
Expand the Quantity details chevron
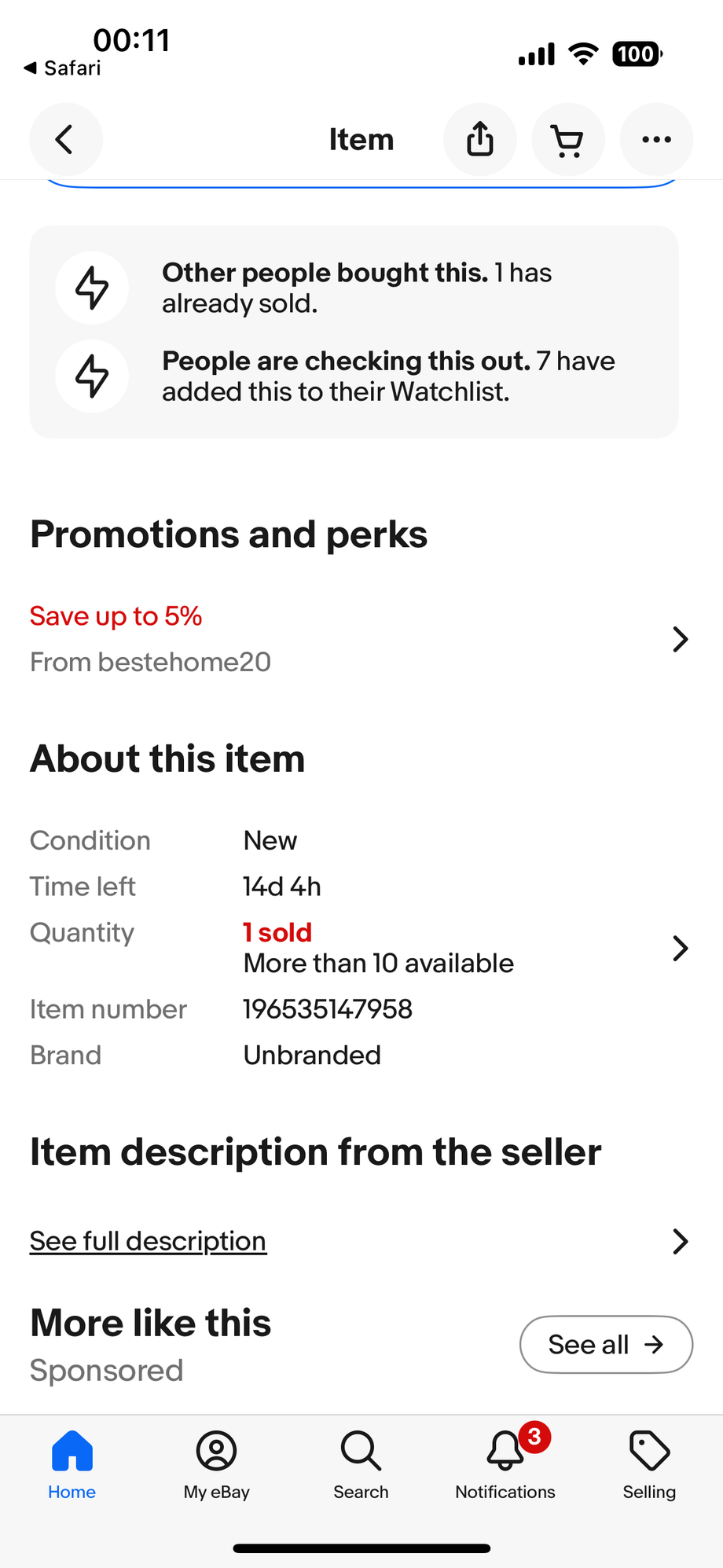681,949
